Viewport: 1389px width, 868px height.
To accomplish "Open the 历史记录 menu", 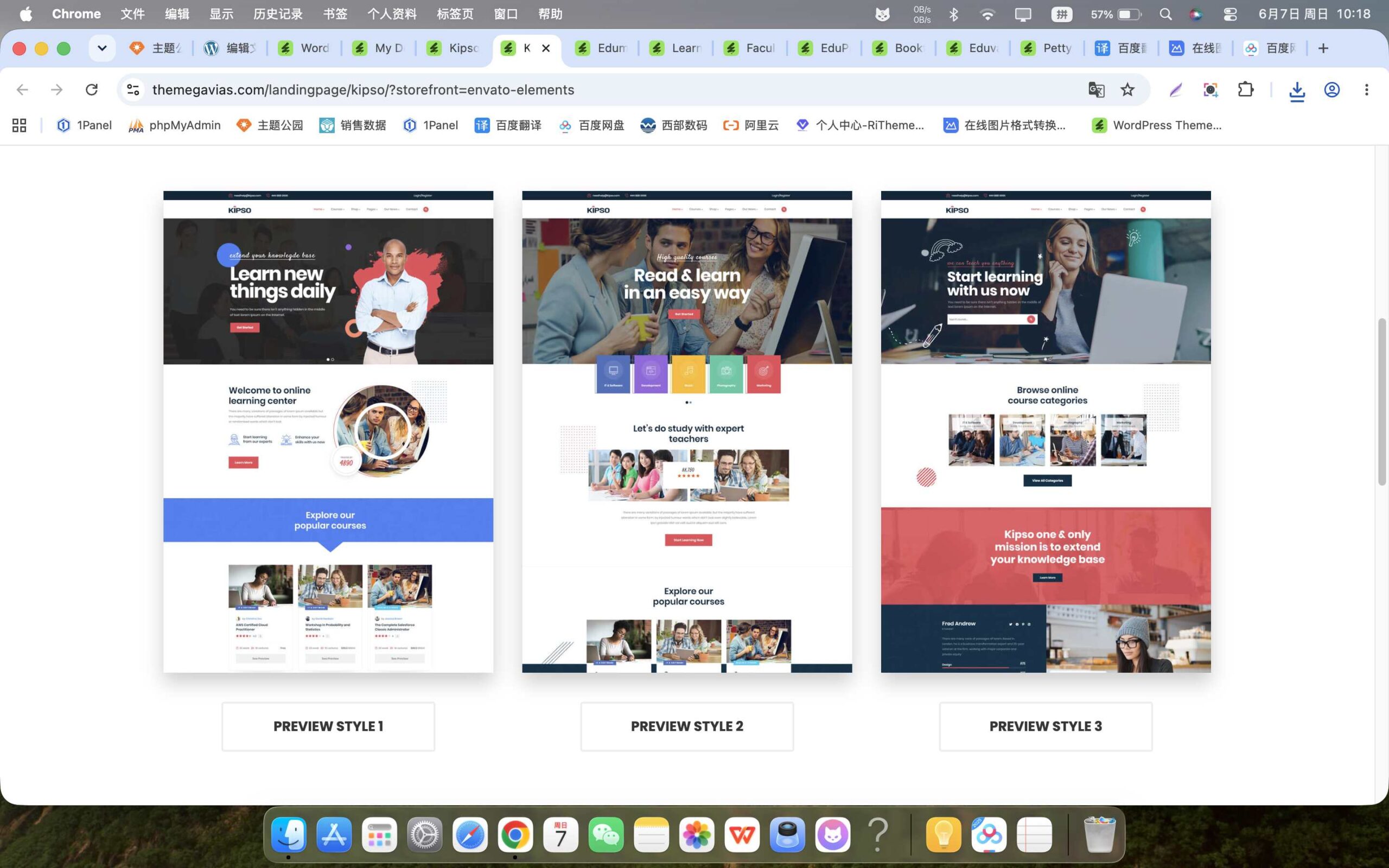I will [278, 14].
